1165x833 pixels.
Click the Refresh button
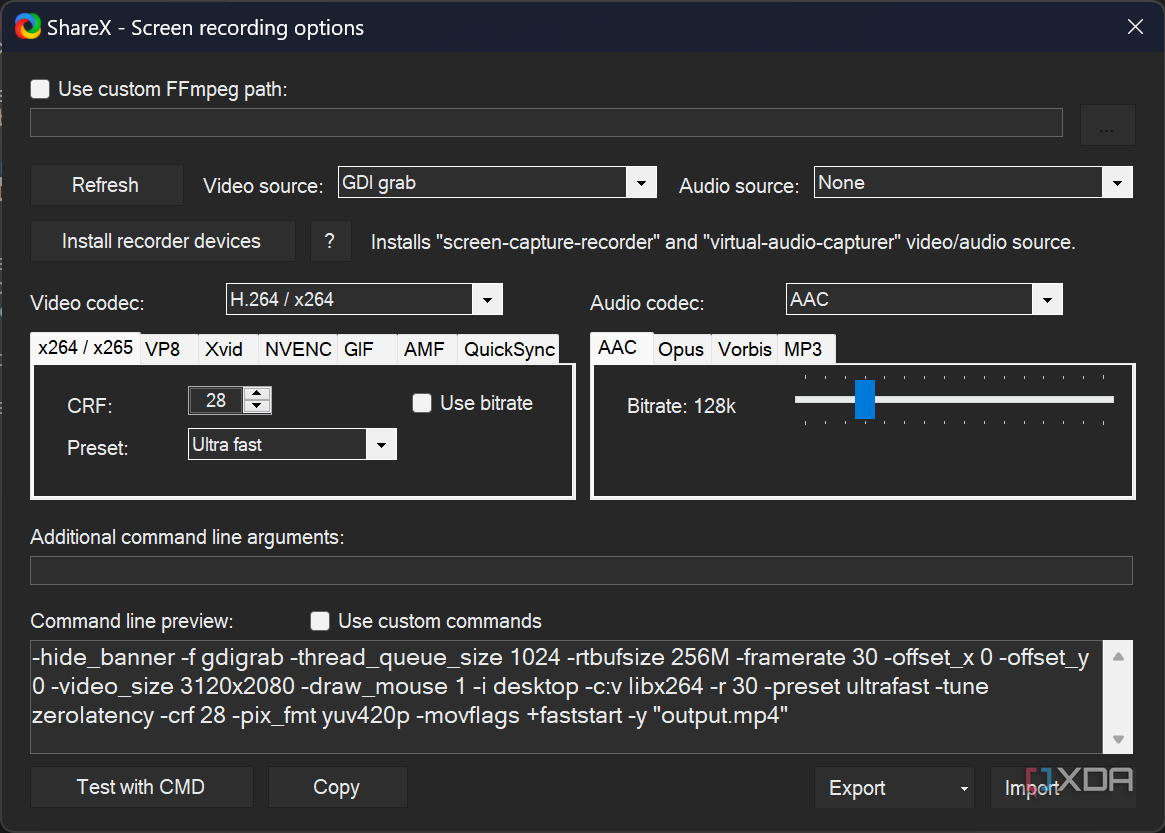click(x=106, y=185)
